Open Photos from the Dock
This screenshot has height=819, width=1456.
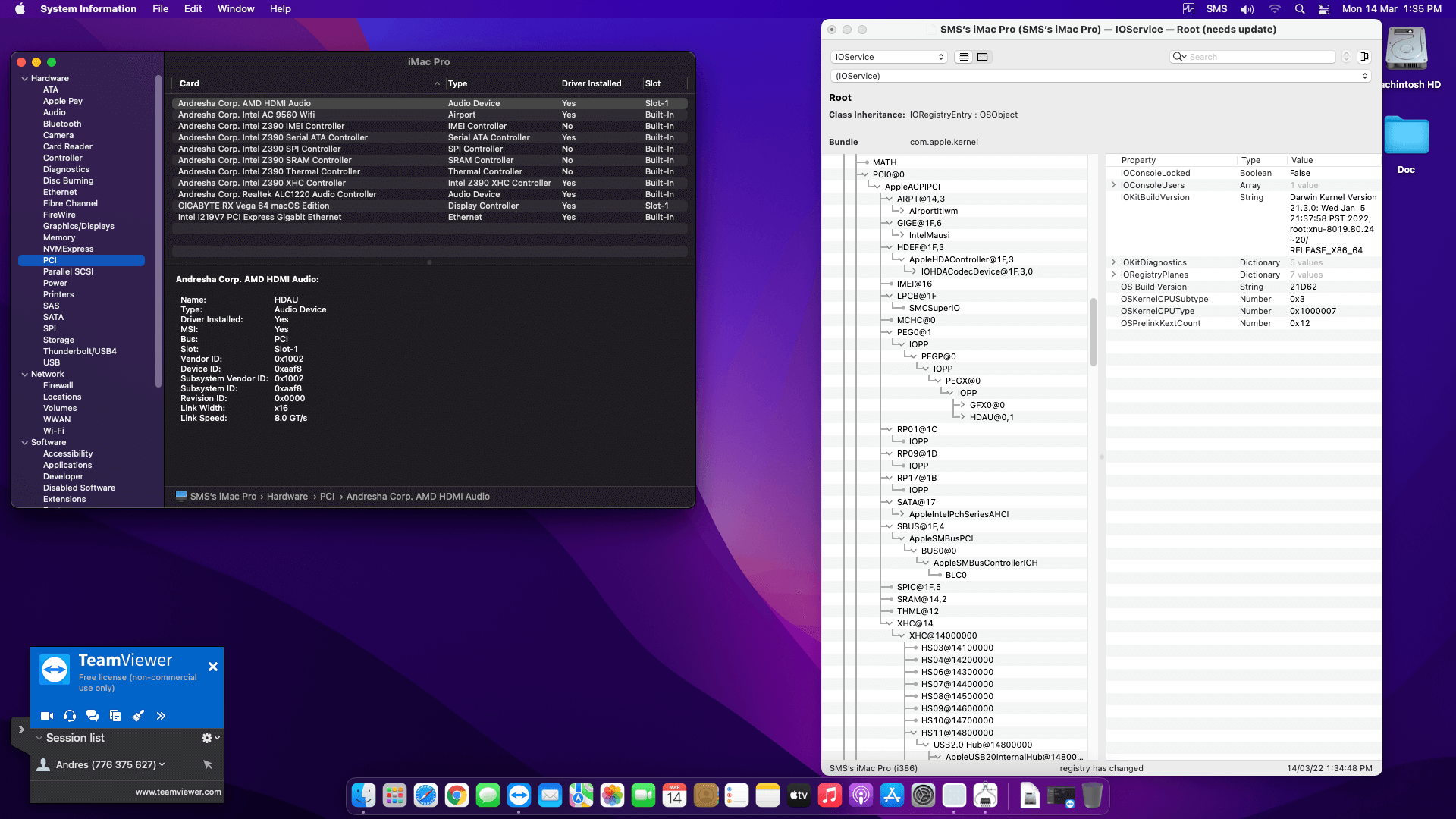pos(612,795)
